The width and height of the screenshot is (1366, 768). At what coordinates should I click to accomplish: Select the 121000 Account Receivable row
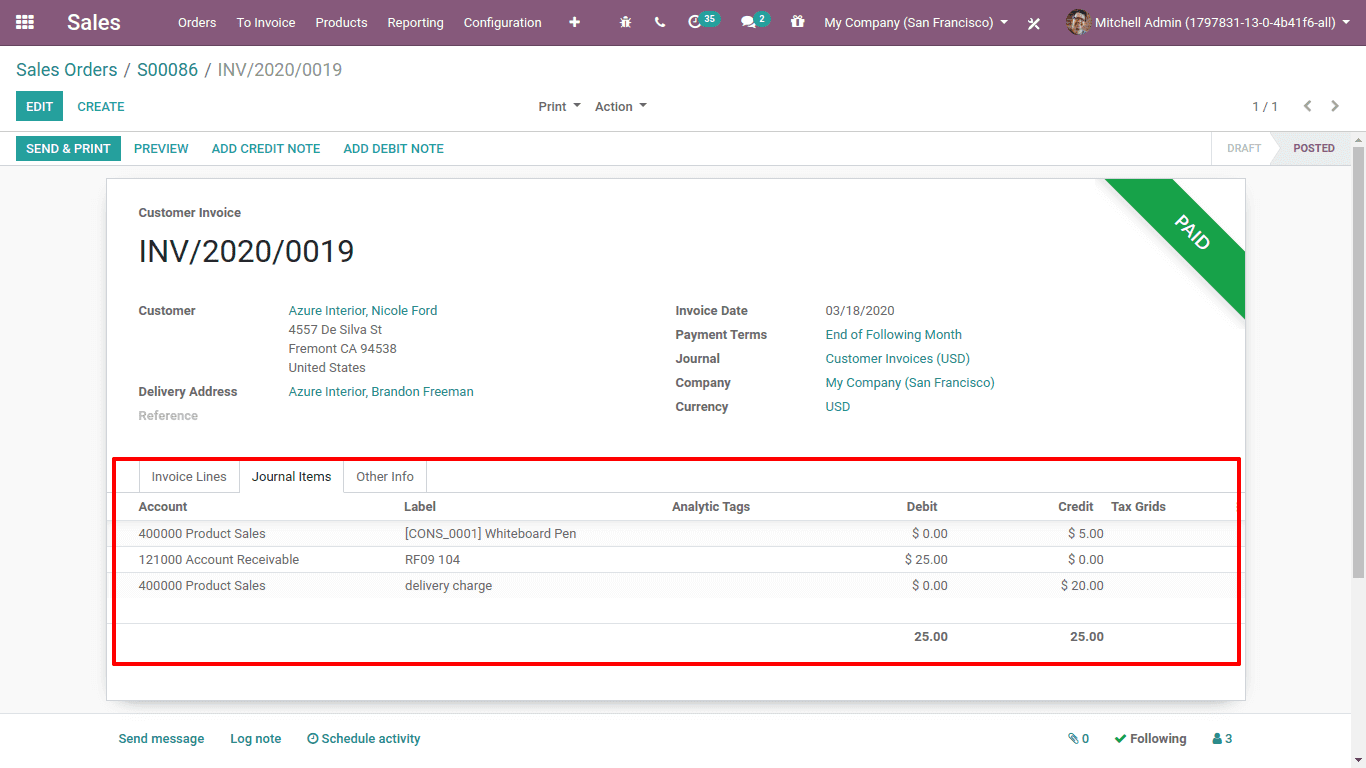tap(675, 560)
